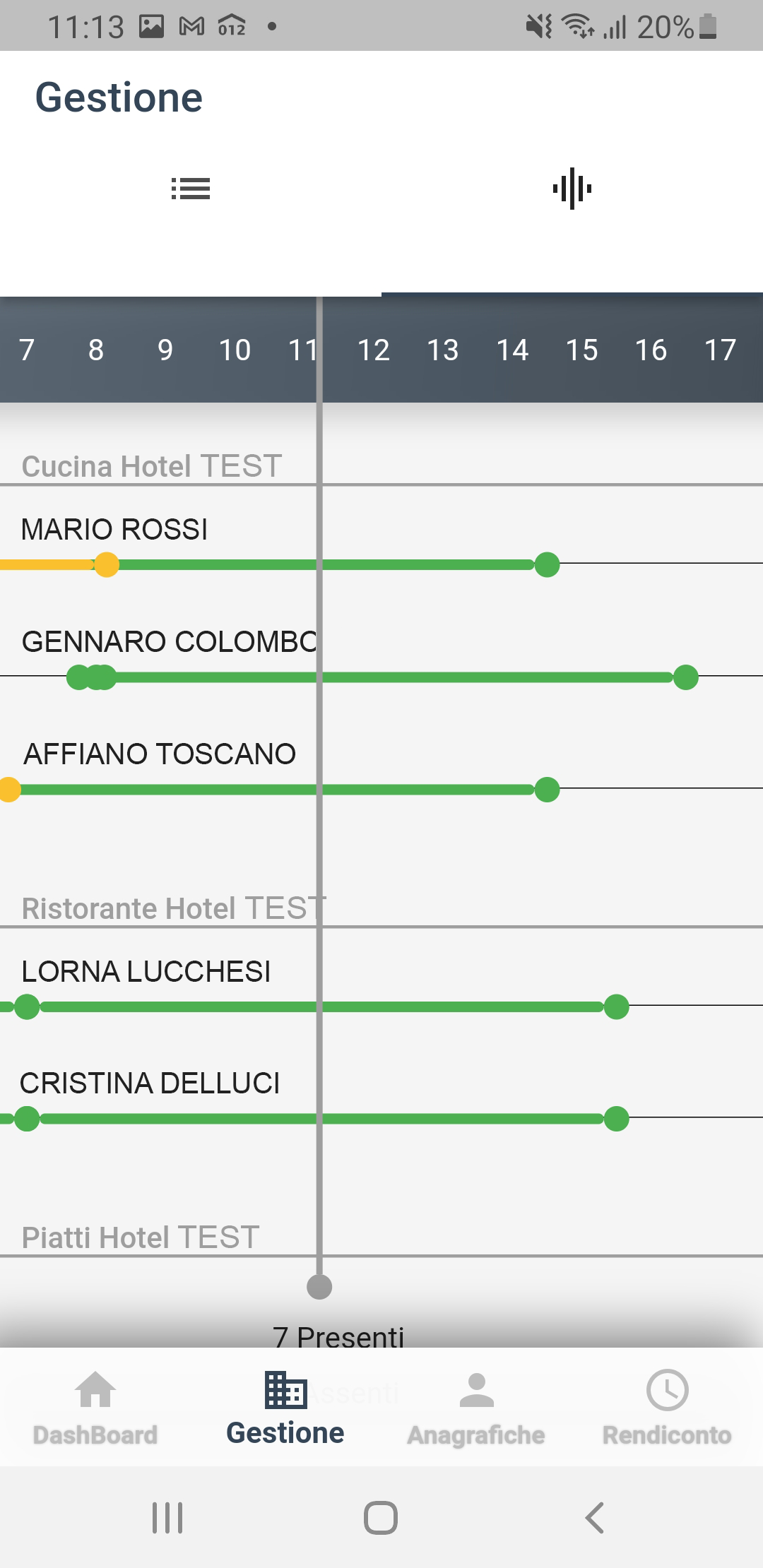Open the Rendiconto clock icon
This screenshot has width=763, height=1568.
tap(667, 1390)
